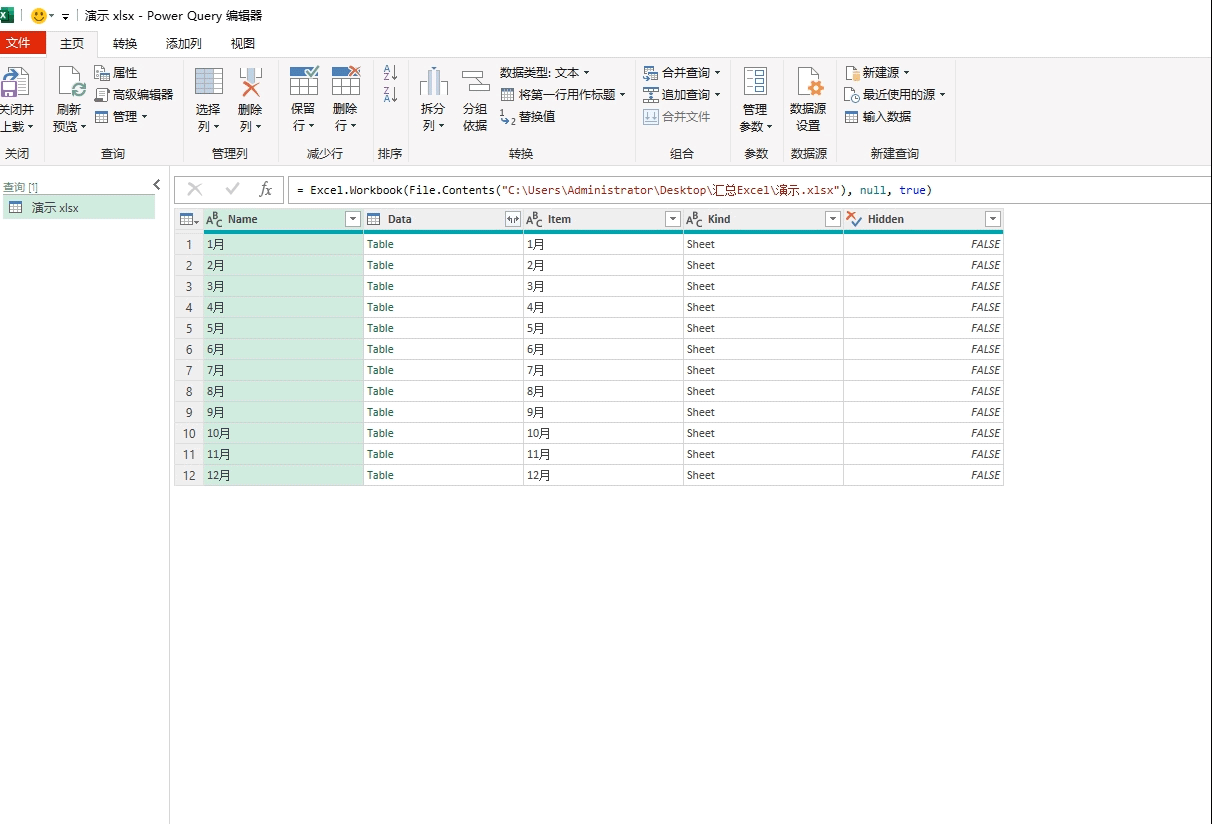Viewport: 1212px width, 824px height.
Task: Select row number 5 header
Action: 189,328
